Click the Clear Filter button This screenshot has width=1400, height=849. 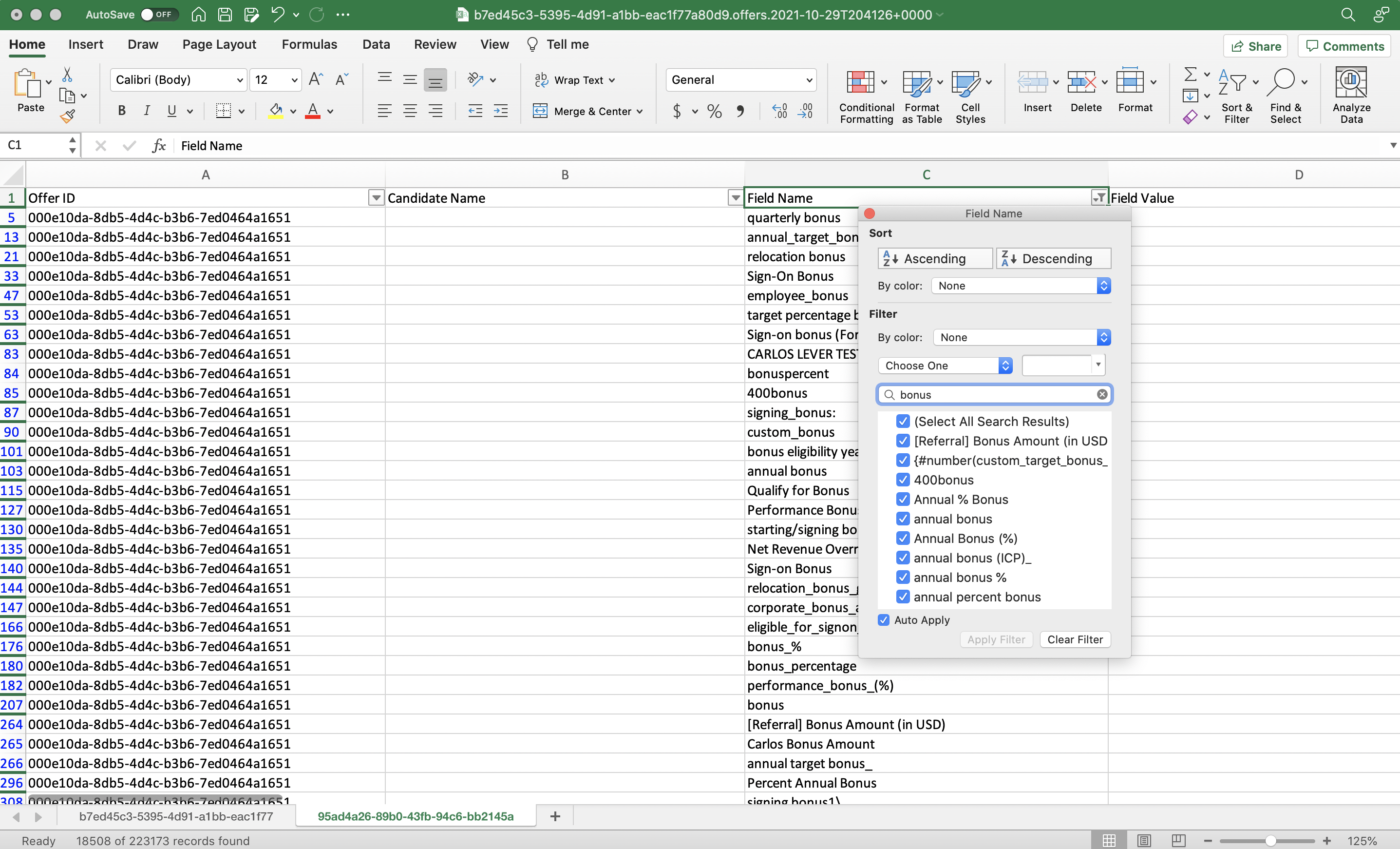pos(1075,639)
